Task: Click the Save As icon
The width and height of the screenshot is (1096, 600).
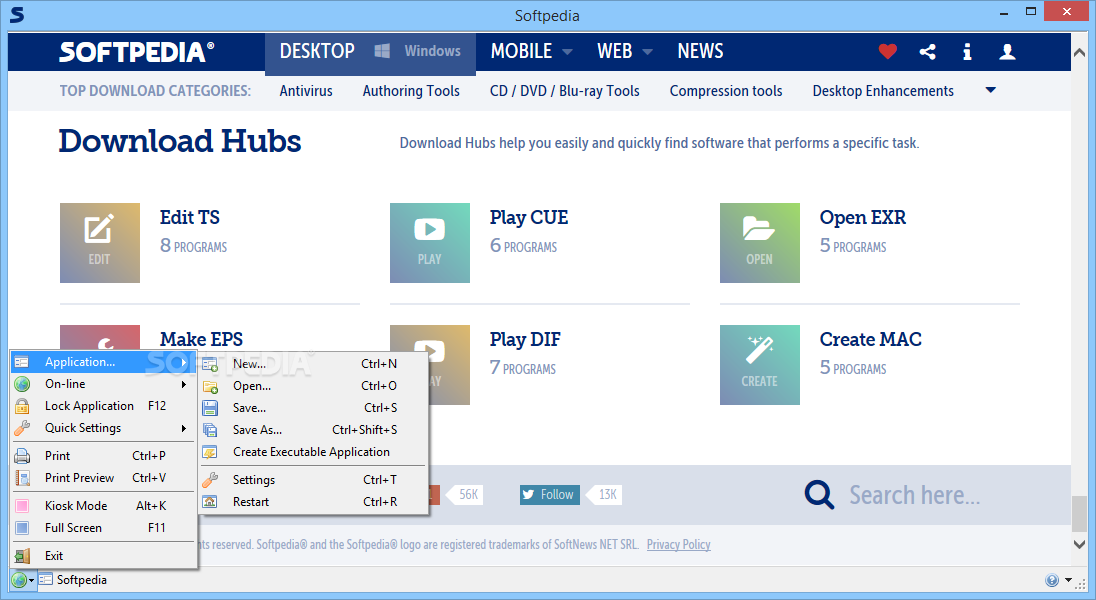Action: point(210,430)
